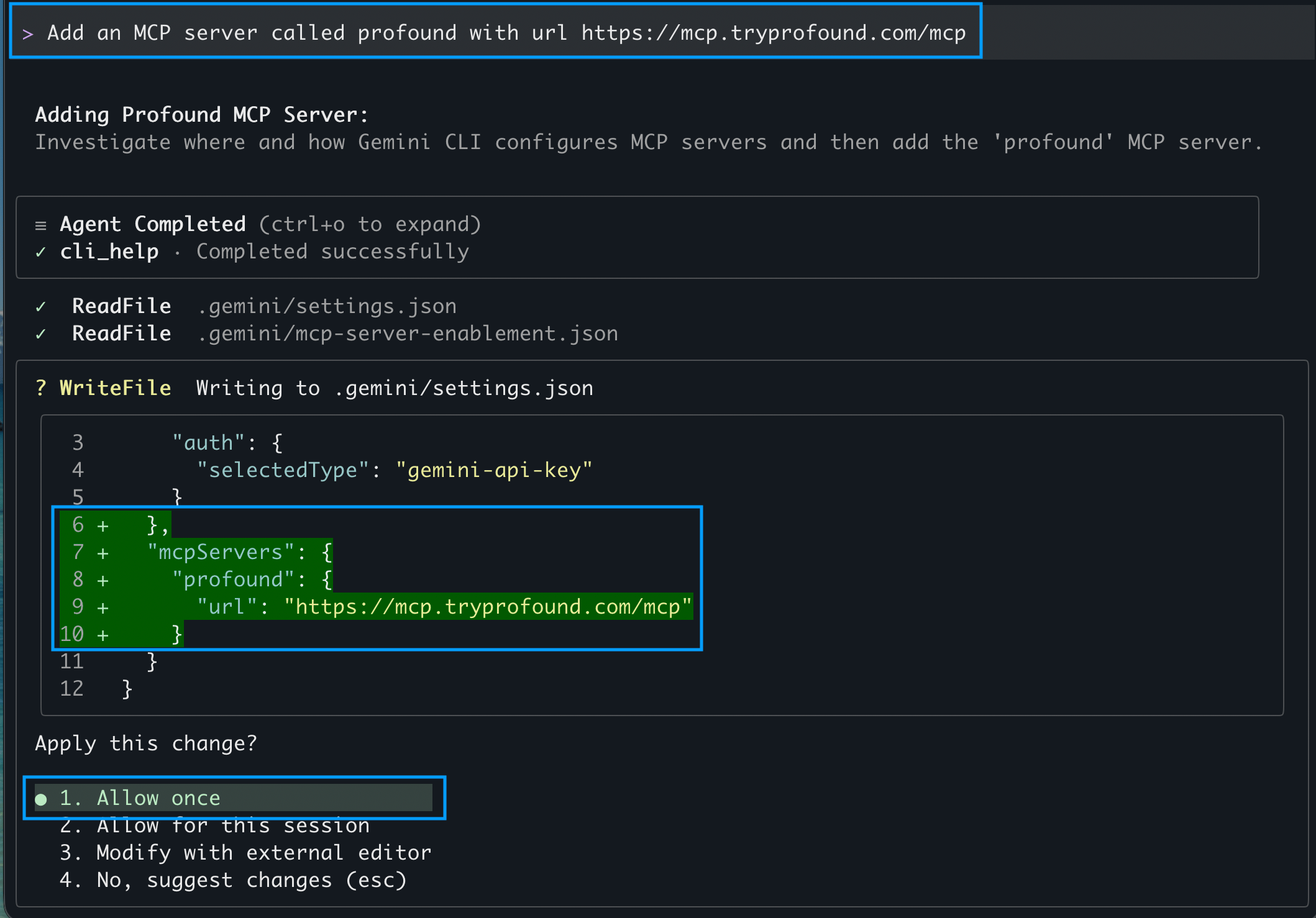1316x918 pixels.
Task: Click added diff line 7 '"mcpServers": {'
Action: pyautogui.click(x=240, y=552)
